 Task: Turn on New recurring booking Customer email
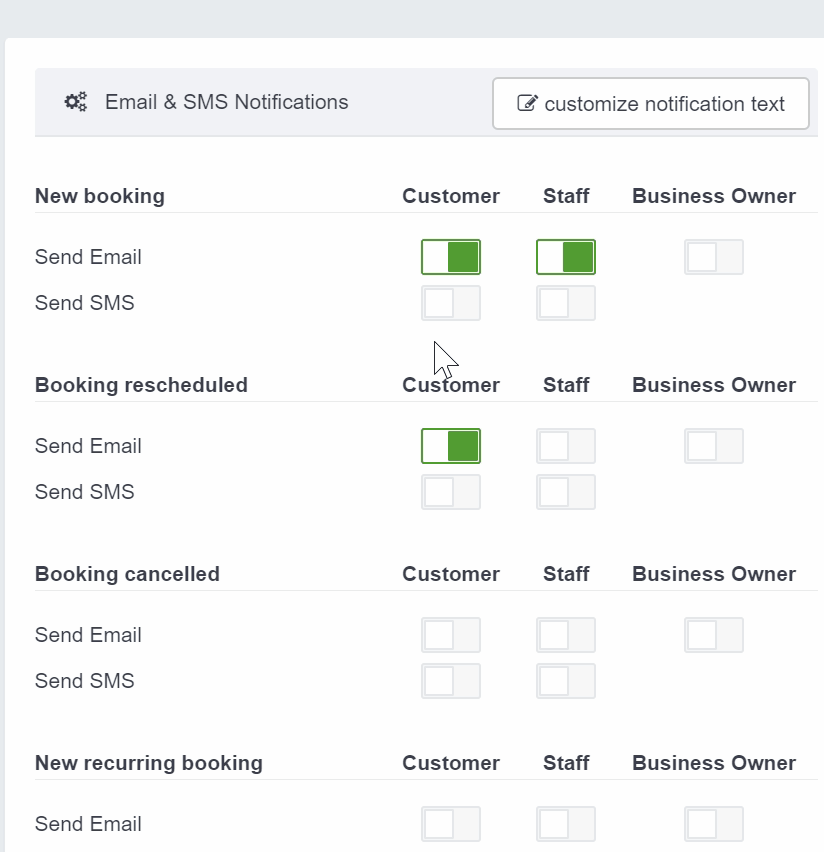tap(451, 824)
